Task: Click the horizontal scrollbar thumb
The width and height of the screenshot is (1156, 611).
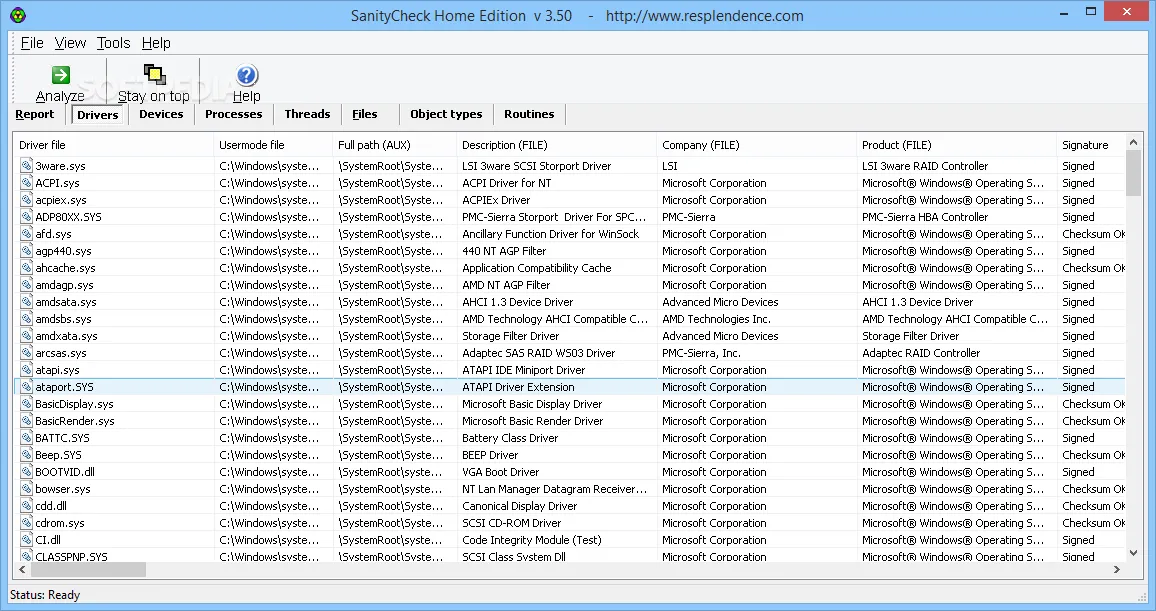Action: 88,569
